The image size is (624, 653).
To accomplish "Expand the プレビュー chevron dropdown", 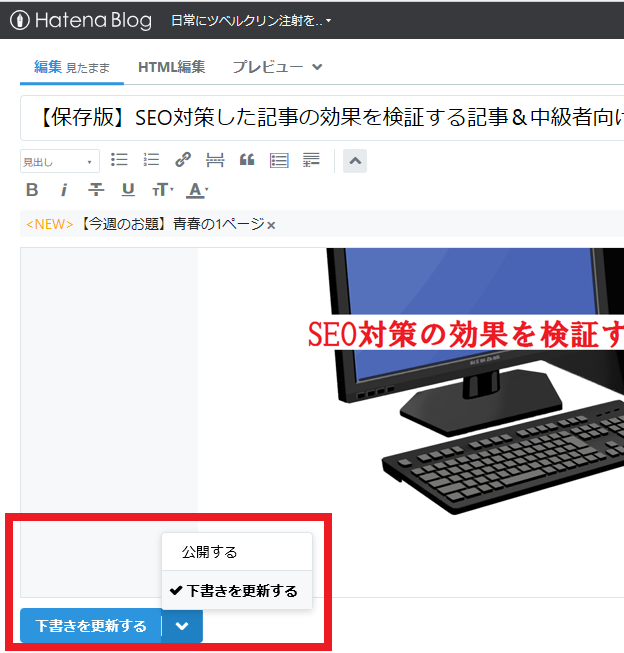I will click(x=317, y=67).
